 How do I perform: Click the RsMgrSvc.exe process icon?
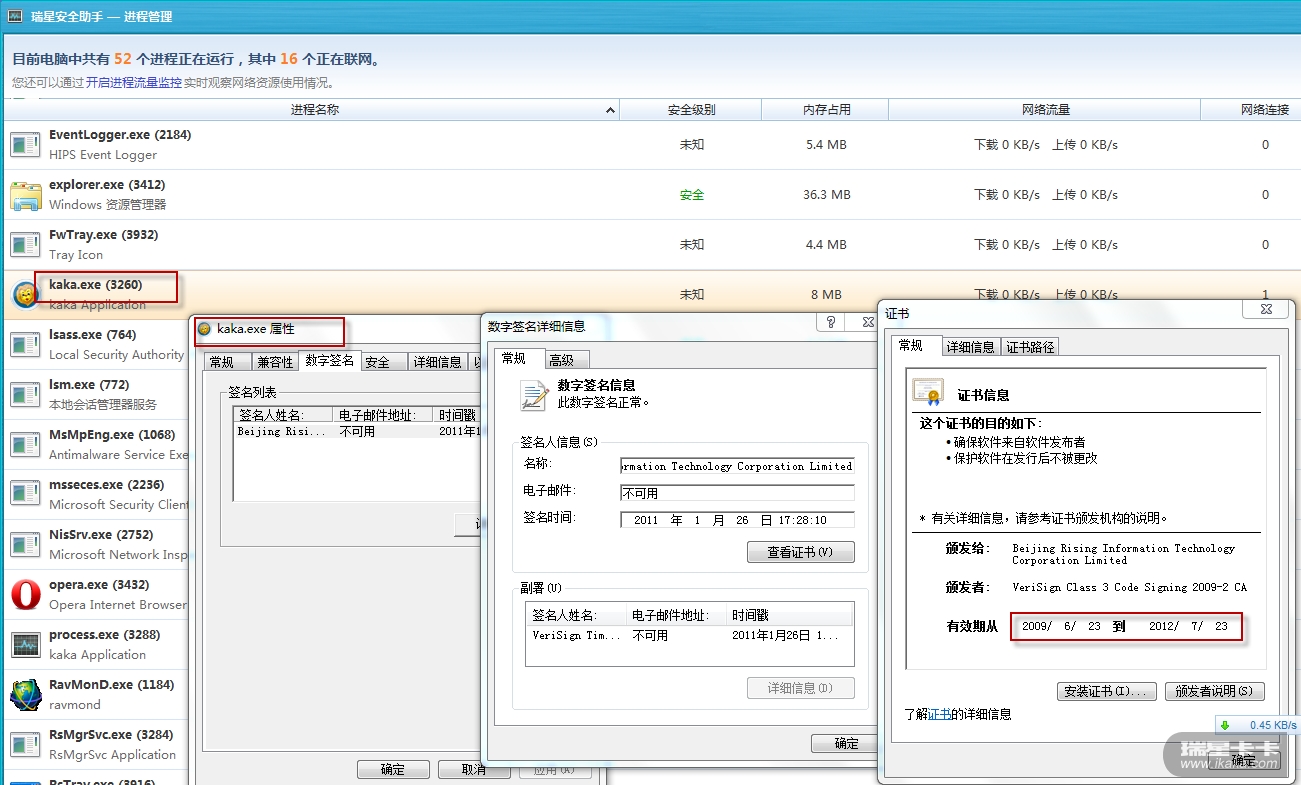tap(25, 745)
